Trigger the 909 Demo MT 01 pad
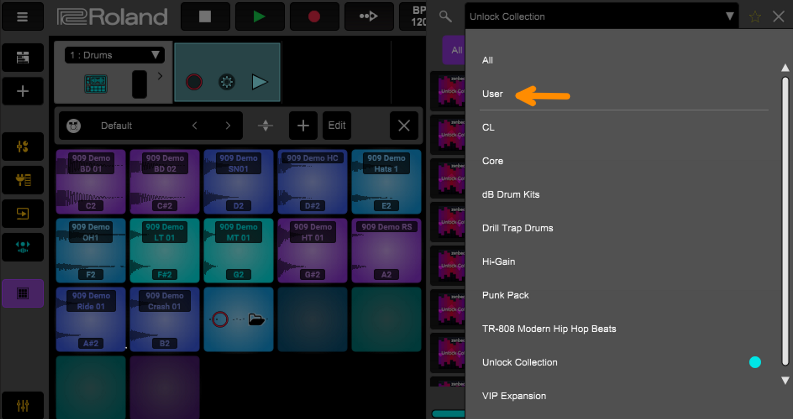The height and width of the screenshot is (419, 793). click(x=238, y=250)
